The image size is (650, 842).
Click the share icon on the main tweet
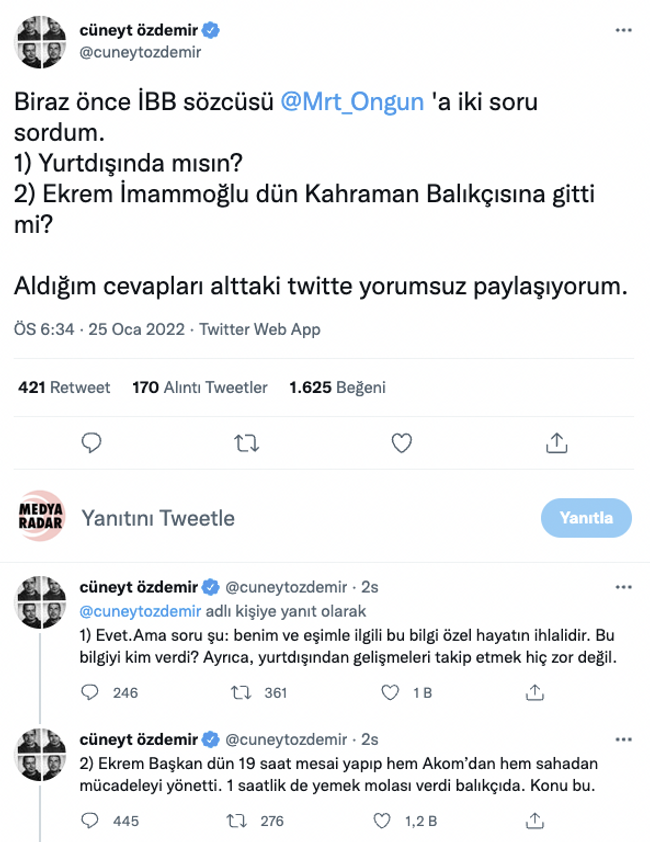[x=556, y=440]
